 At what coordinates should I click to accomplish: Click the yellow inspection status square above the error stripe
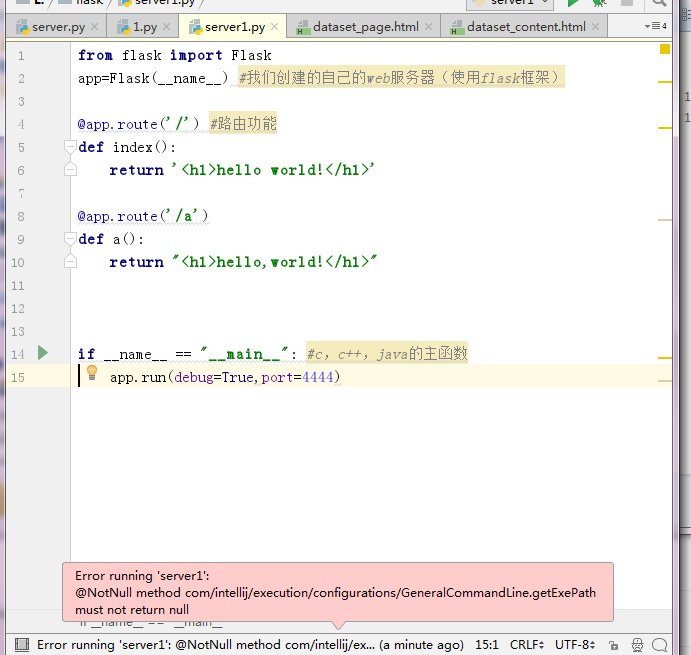[x=665, y=49]
